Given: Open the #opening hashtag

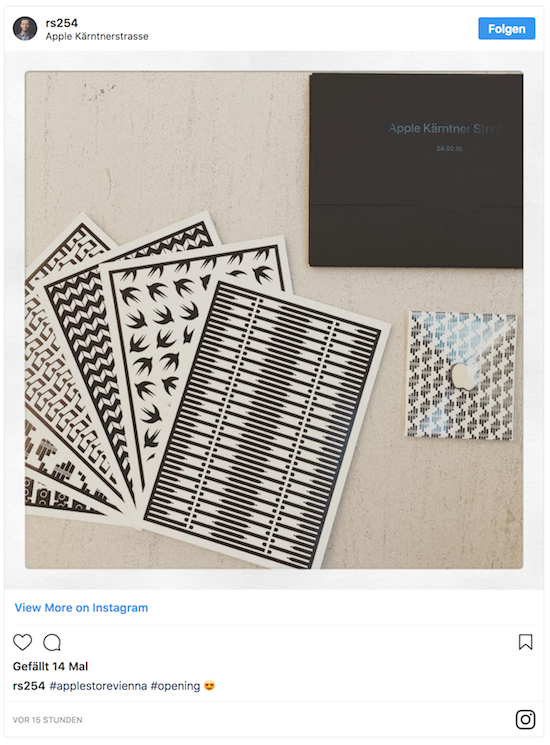Looking at the screenshot, I should click(x=175, y=686).
